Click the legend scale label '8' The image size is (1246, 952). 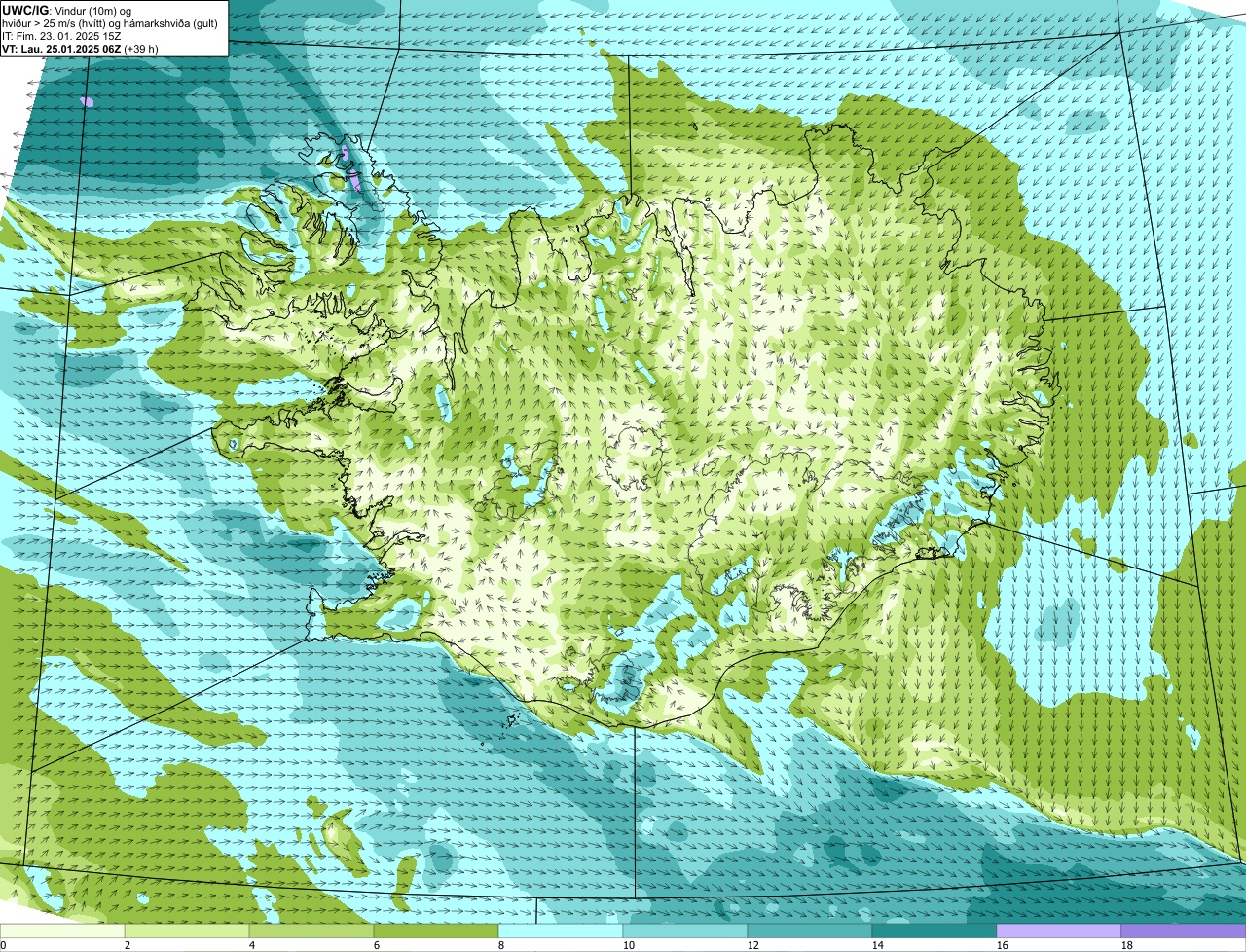click(x=501, y=945)
